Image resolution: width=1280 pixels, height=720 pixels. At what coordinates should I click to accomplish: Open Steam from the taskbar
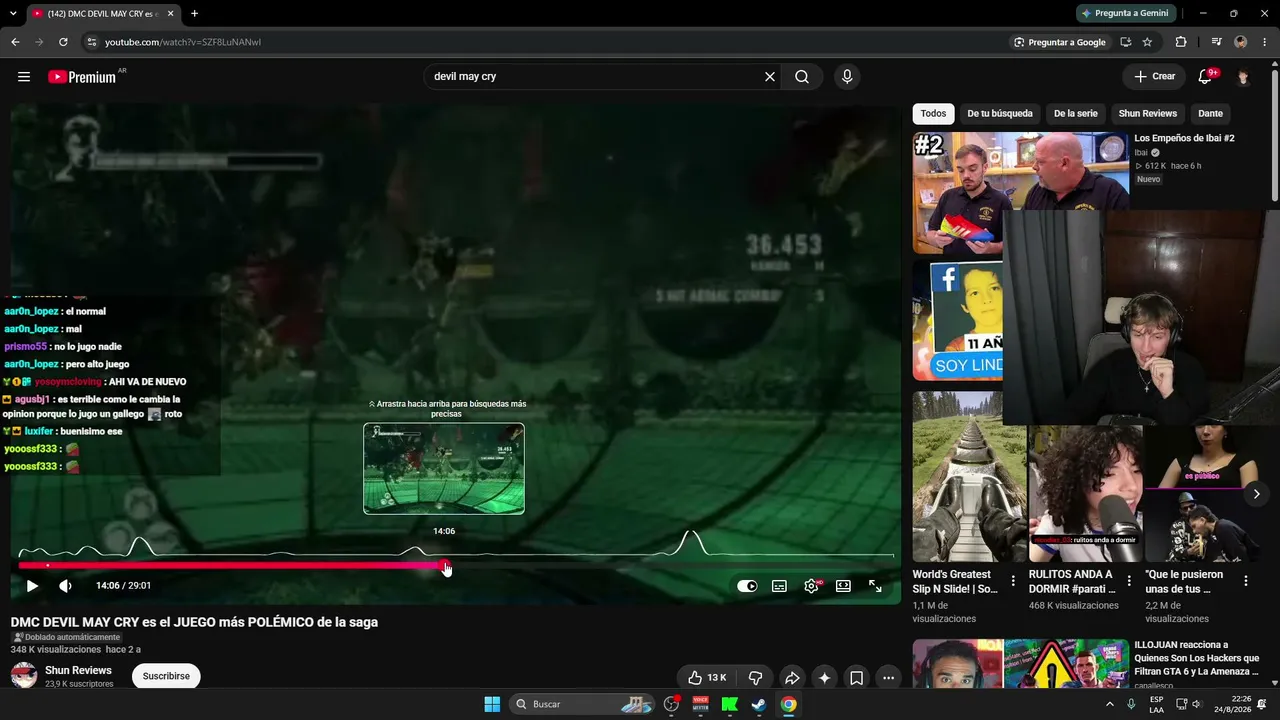[x=759, y=704]
